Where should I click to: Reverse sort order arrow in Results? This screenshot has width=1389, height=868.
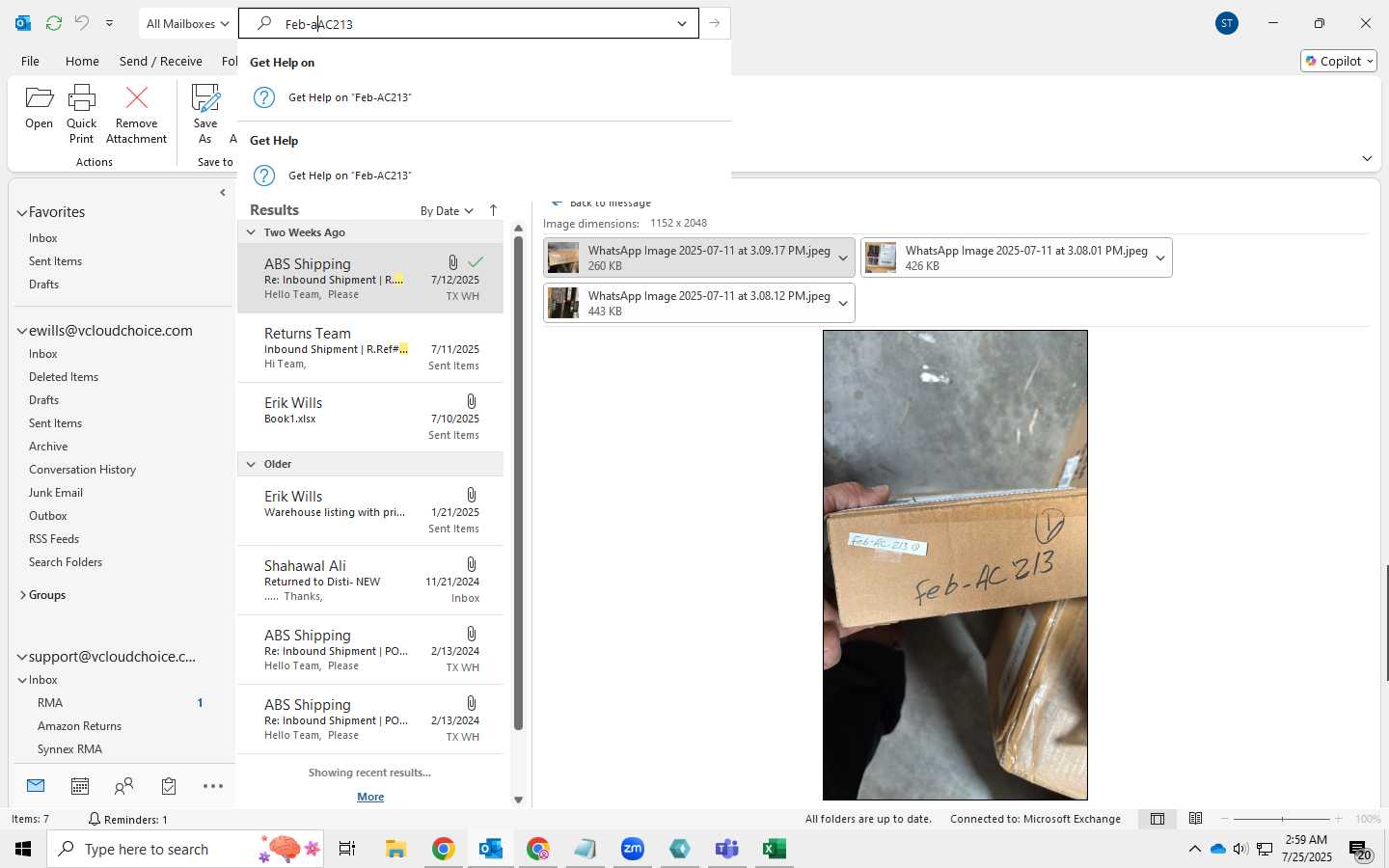tap(493, 210)
